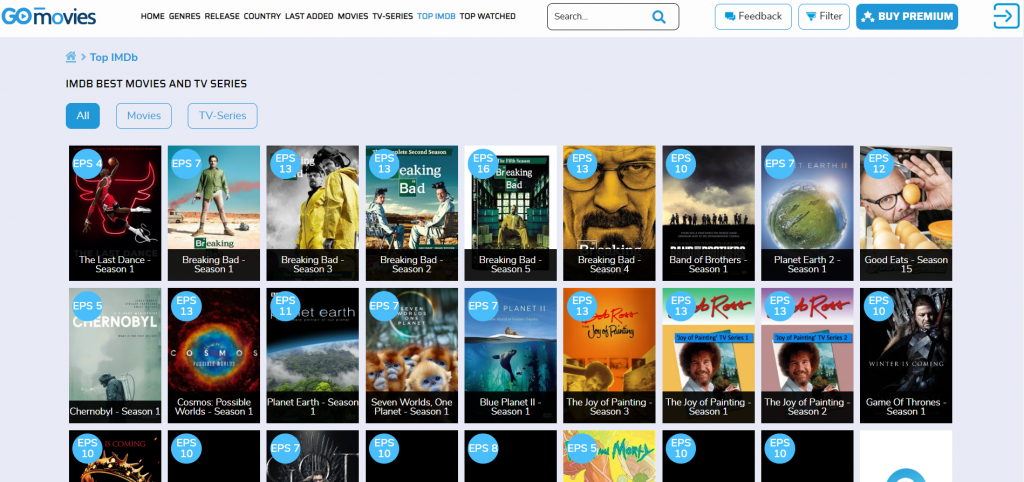Image resolution: width=1024 pixels, height=482 pixels.
Task: Open Band of Brothers Season 1 poster
Action: click(x=709, y=213)
